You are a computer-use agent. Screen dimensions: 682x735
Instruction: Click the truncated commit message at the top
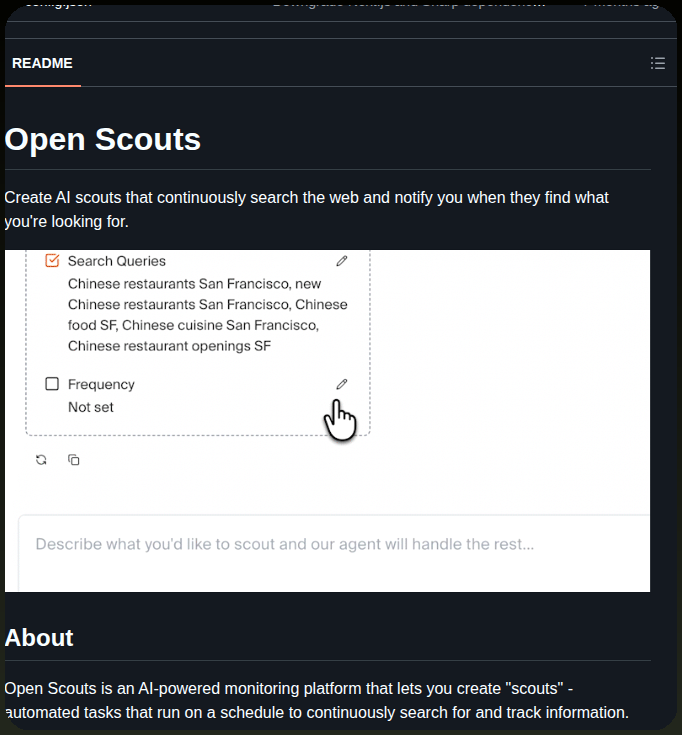pyautogui.click(x=408, y=4)
